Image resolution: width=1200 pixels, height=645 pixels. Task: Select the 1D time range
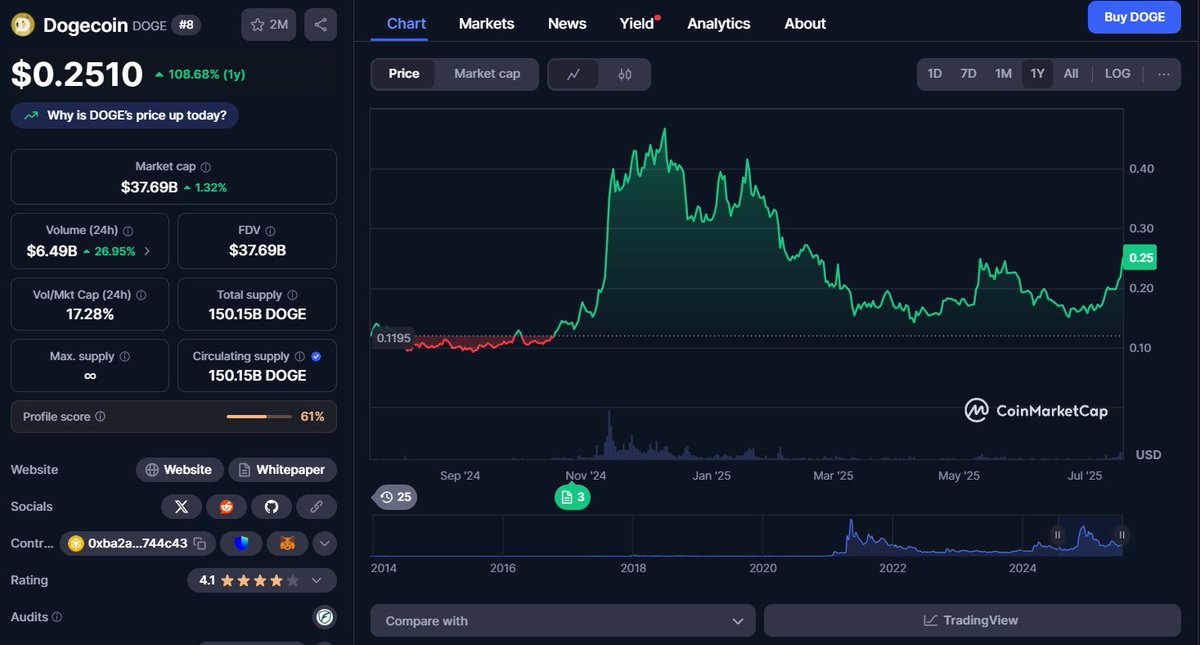[x=934, y=74]
